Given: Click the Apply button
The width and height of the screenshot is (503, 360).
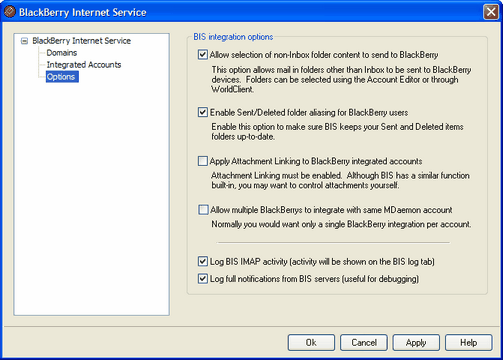Looking at the screenshot, I should (416, 343).
